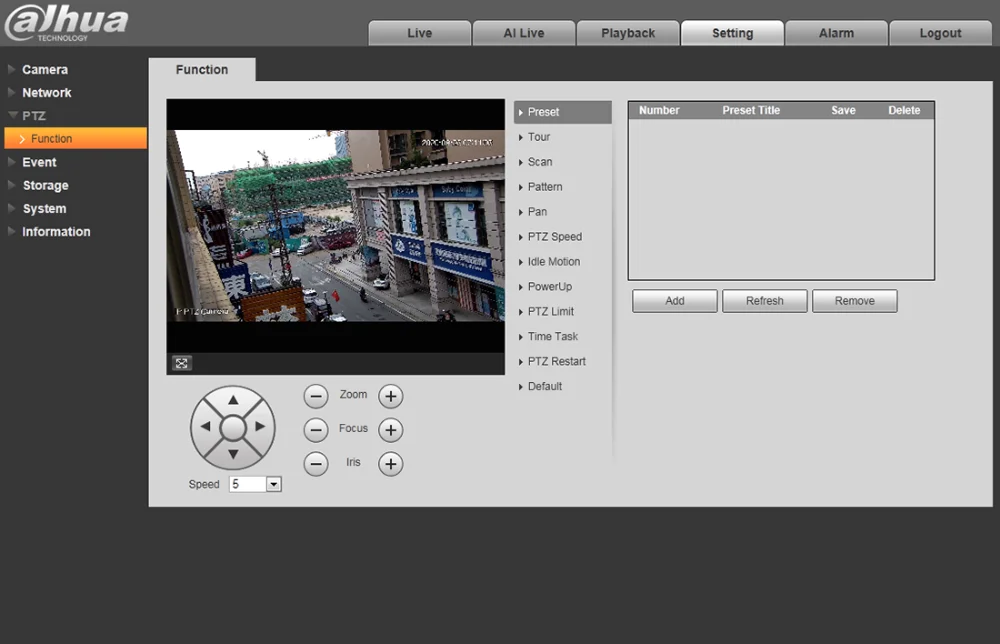1000x644 pixels.
Task: Pan camera with left arrow
Action: pyautogui.click(x=206, y=427)
